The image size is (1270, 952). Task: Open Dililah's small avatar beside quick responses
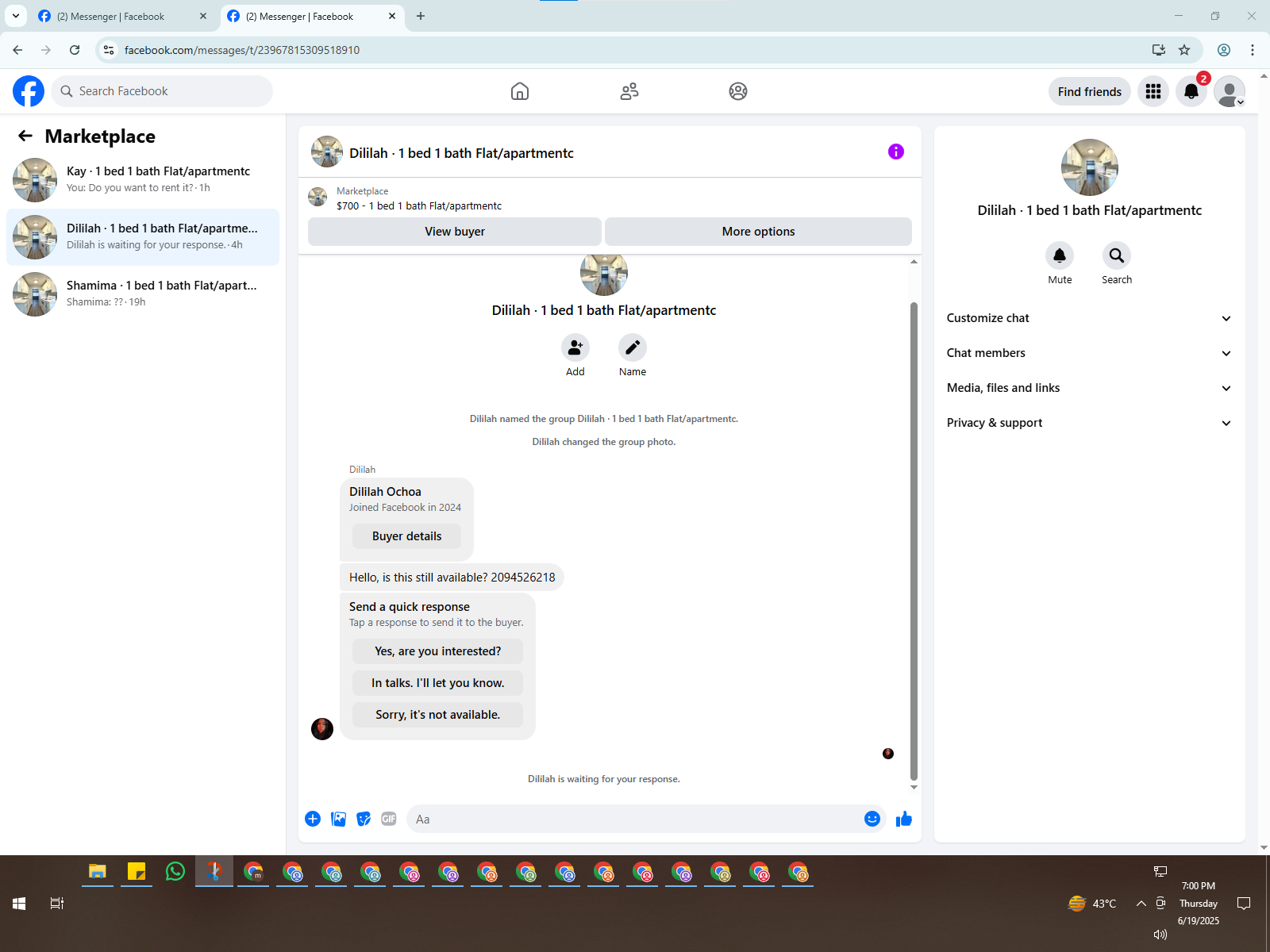pyautogui.click(x=322, y=729)
